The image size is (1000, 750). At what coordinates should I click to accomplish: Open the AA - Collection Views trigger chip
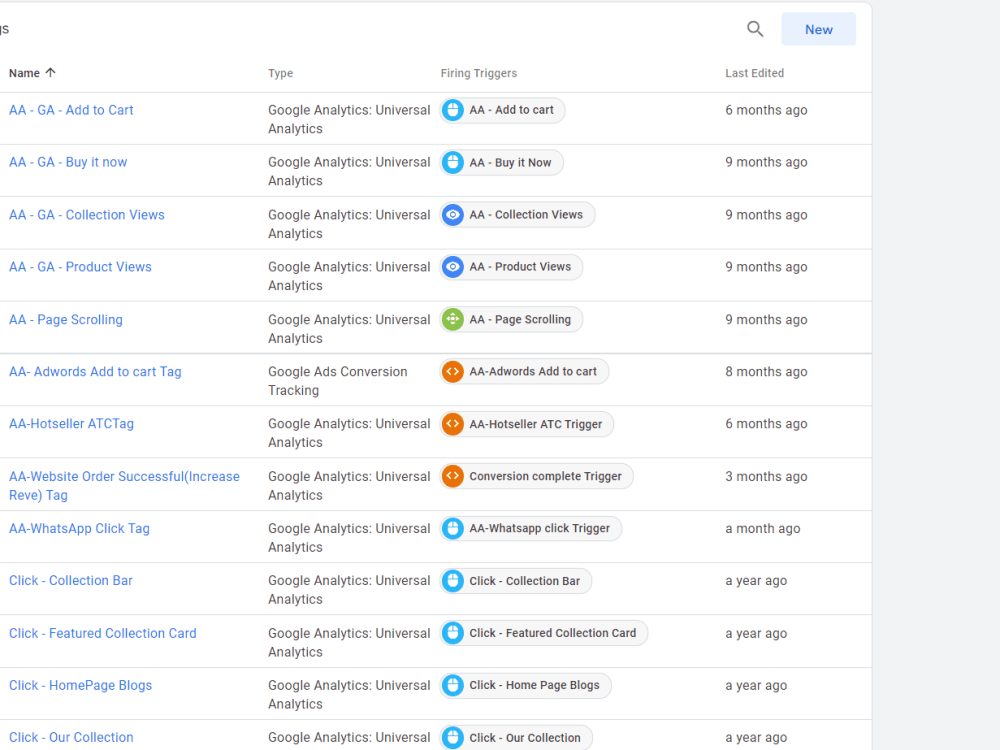point(517,215)
